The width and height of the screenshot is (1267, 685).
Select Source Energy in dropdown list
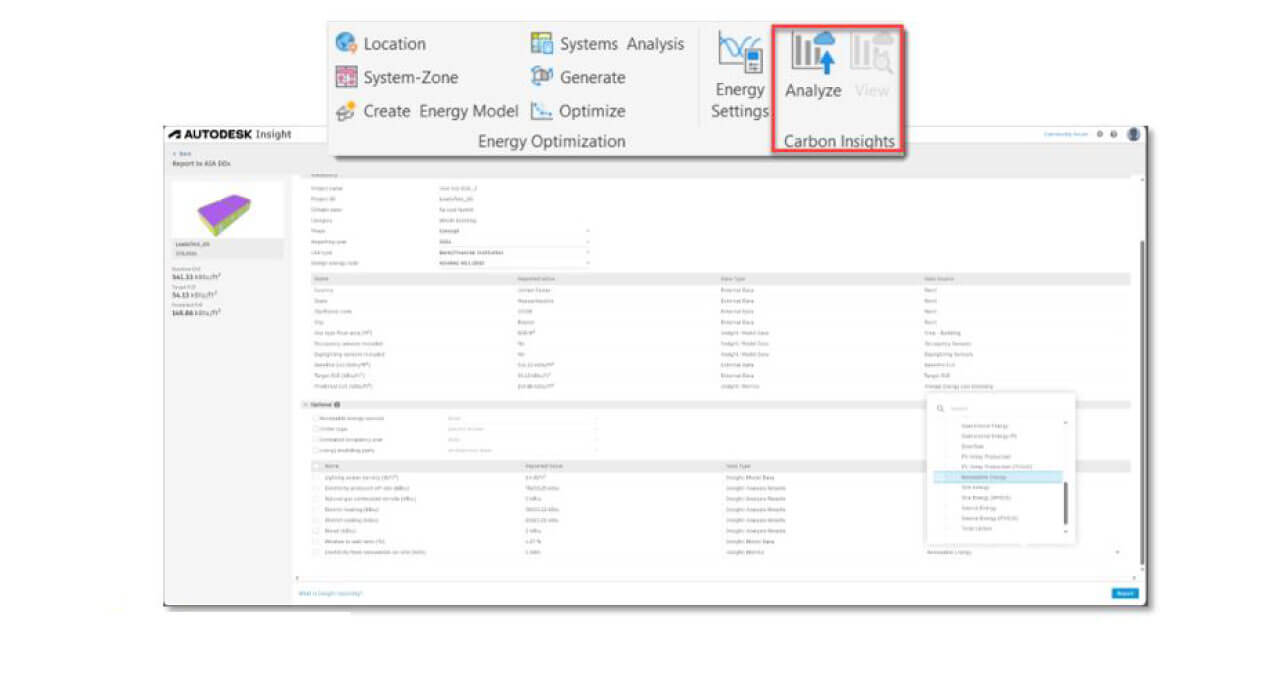pos(980,508)
